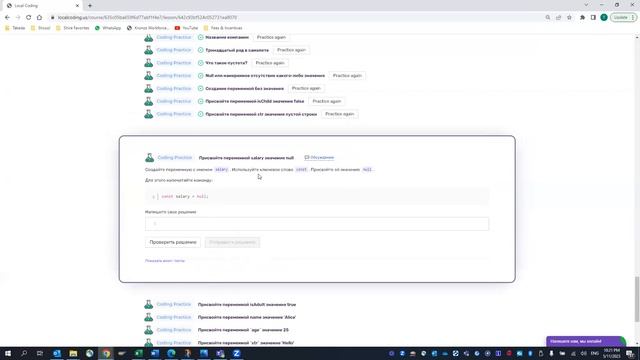This screenshot has width=640, height=360.
Task: Open the name значение 'Alice' task
Action: pos(247,317)
